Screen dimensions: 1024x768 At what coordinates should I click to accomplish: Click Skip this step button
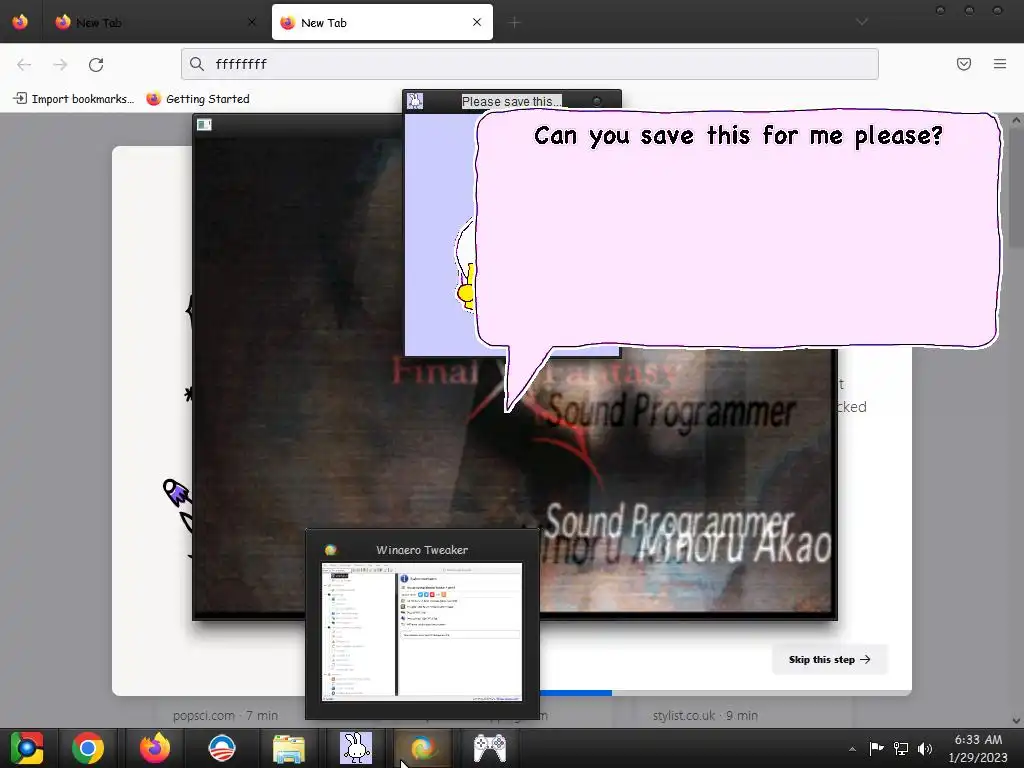(829, 660)
